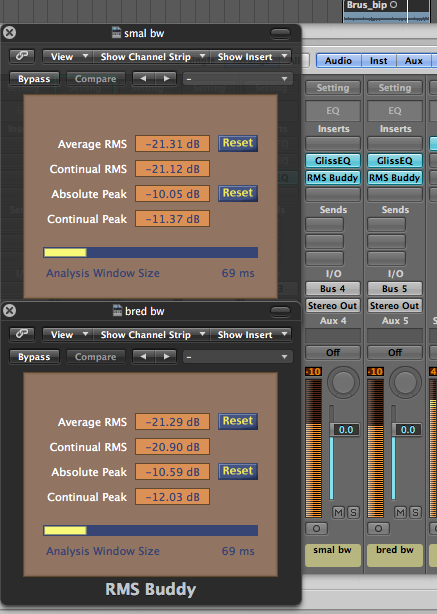Click Setting button on bred bw strip
The width and height of the screenshot is (437, 614).
coord(395,88)
